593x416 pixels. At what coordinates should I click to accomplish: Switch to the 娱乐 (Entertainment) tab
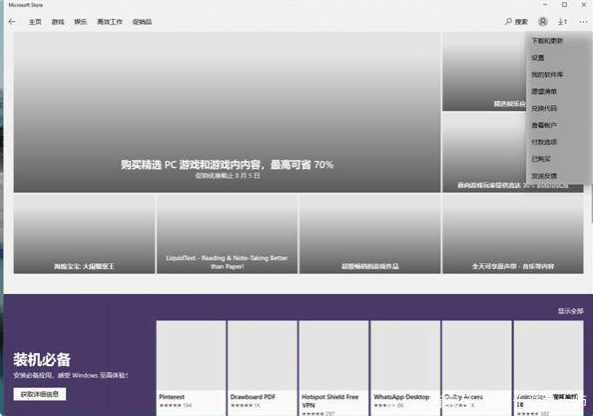(x=80, y=22)
